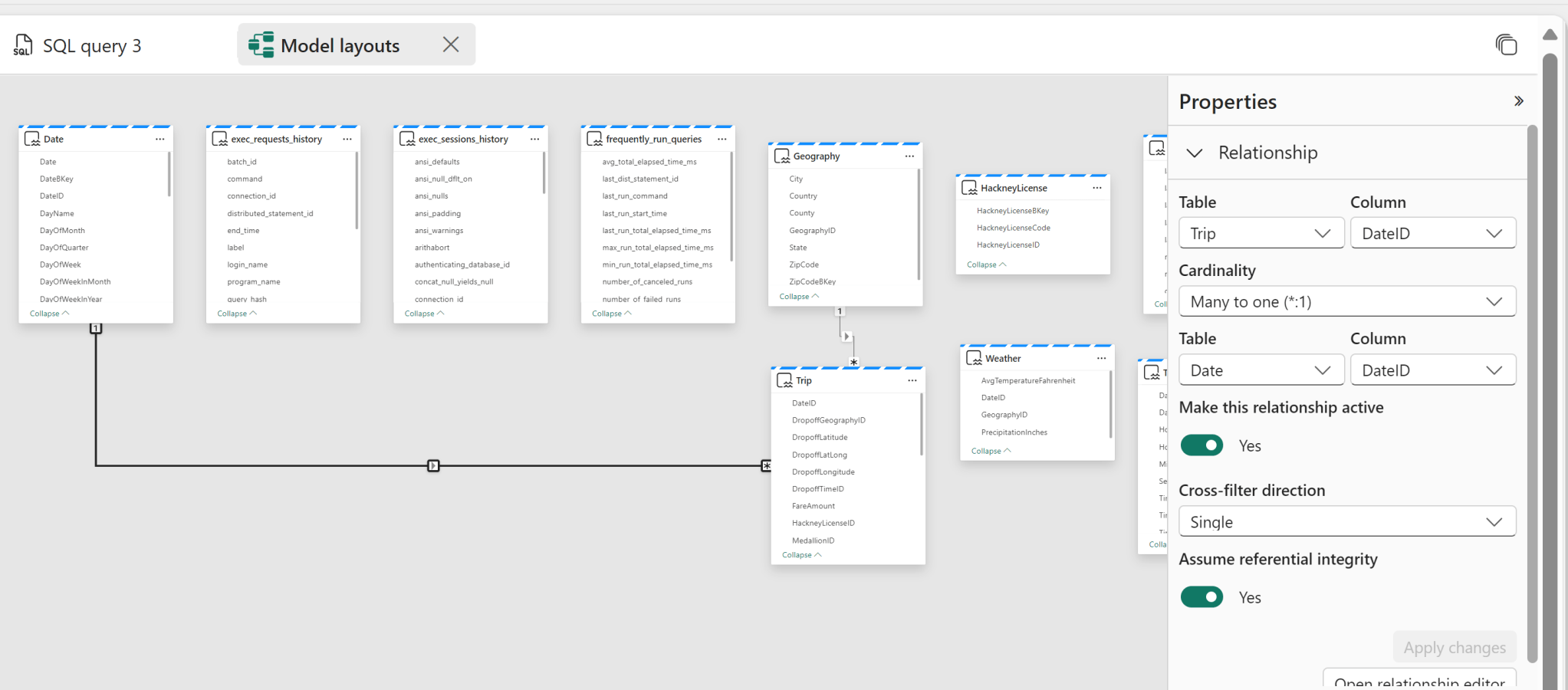Turn off Assume referential integrity
Viewport: 1568px width, 690px height.
[1201, 596]
